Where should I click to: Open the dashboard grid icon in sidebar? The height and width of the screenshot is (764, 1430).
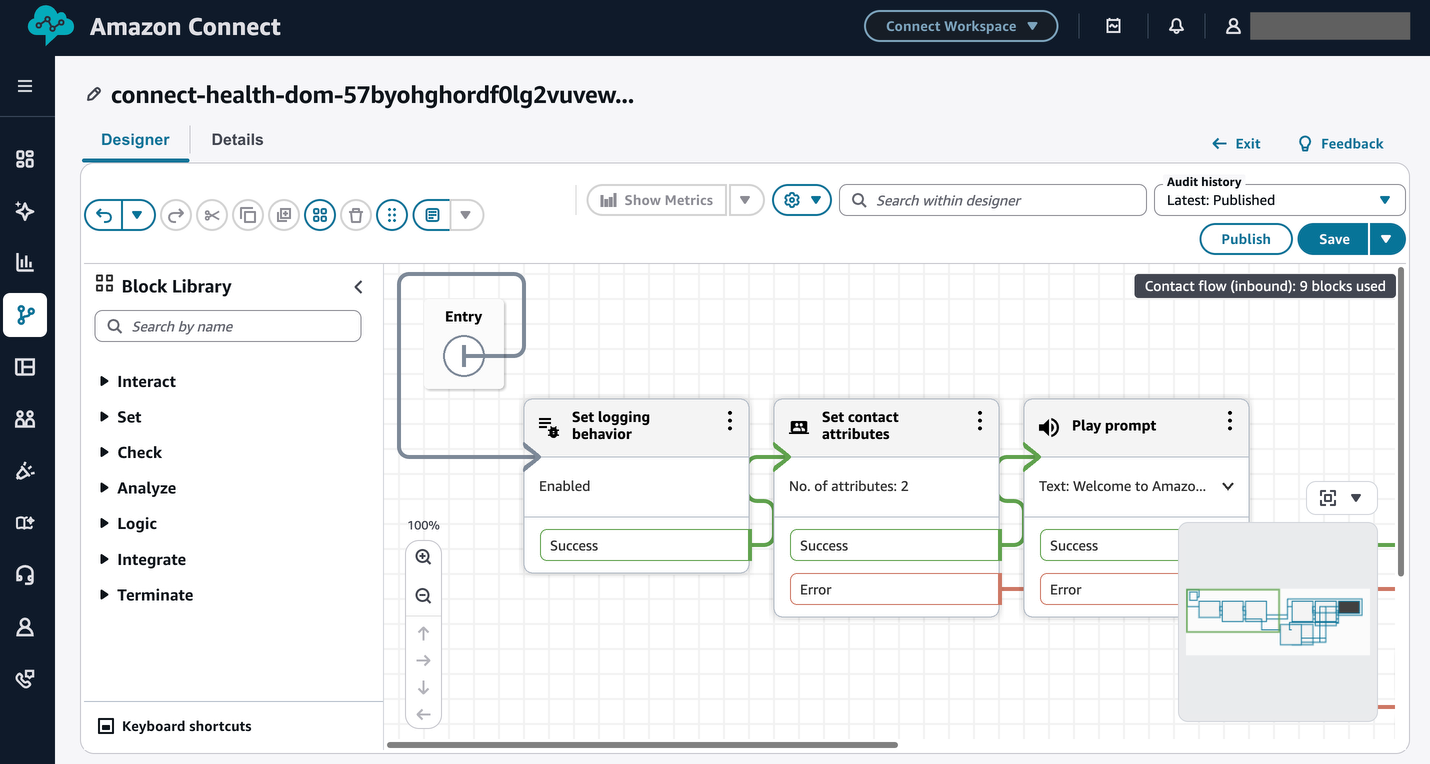[25, 159]
